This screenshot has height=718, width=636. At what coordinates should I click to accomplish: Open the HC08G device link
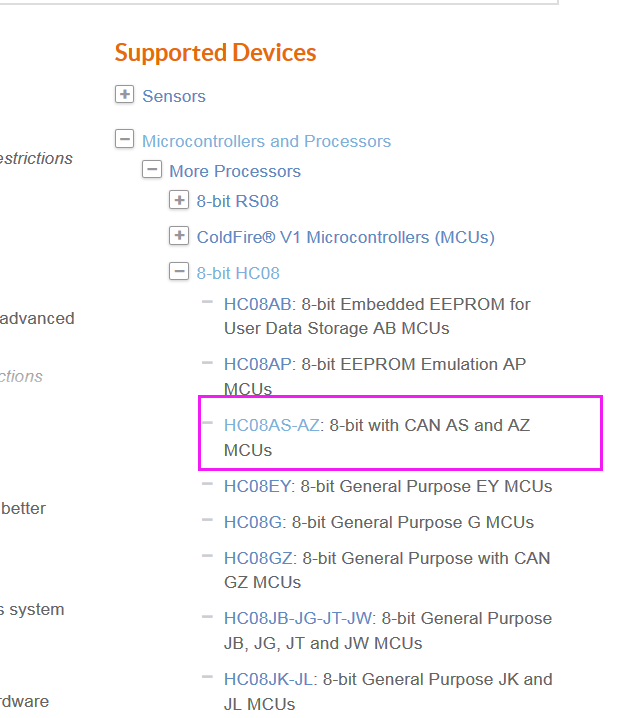pos(254,522)
